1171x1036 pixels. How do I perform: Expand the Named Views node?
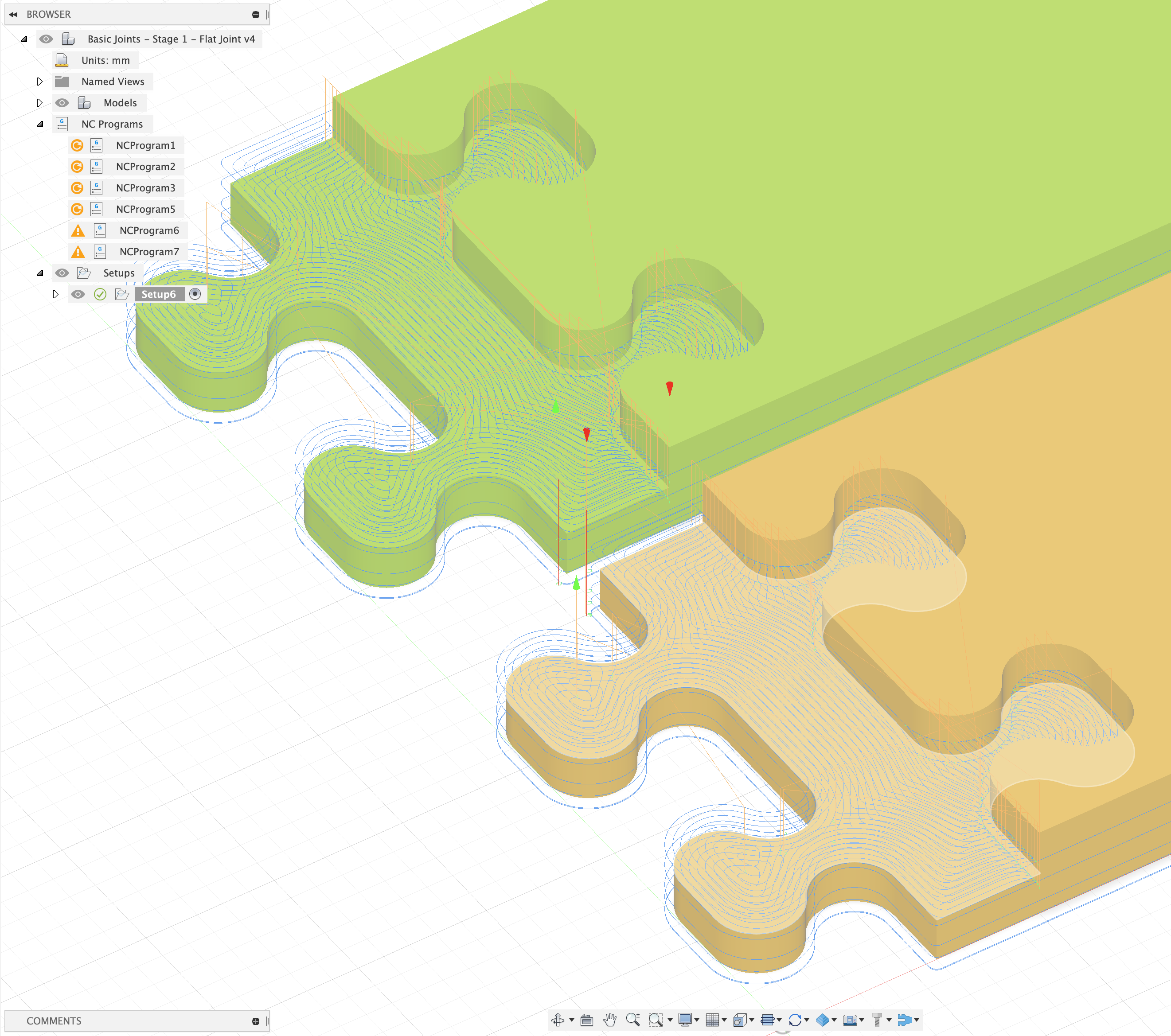click(39, 82)
